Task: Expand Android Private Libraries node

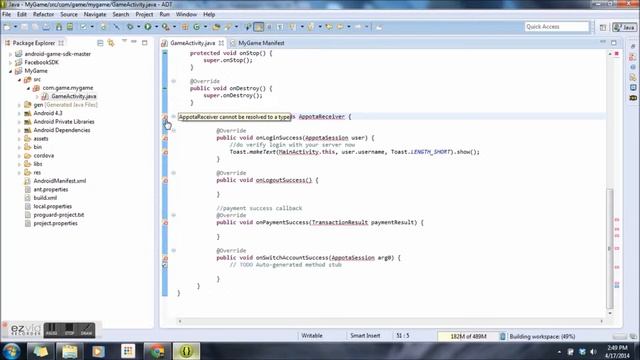Action: coord(20,122)
